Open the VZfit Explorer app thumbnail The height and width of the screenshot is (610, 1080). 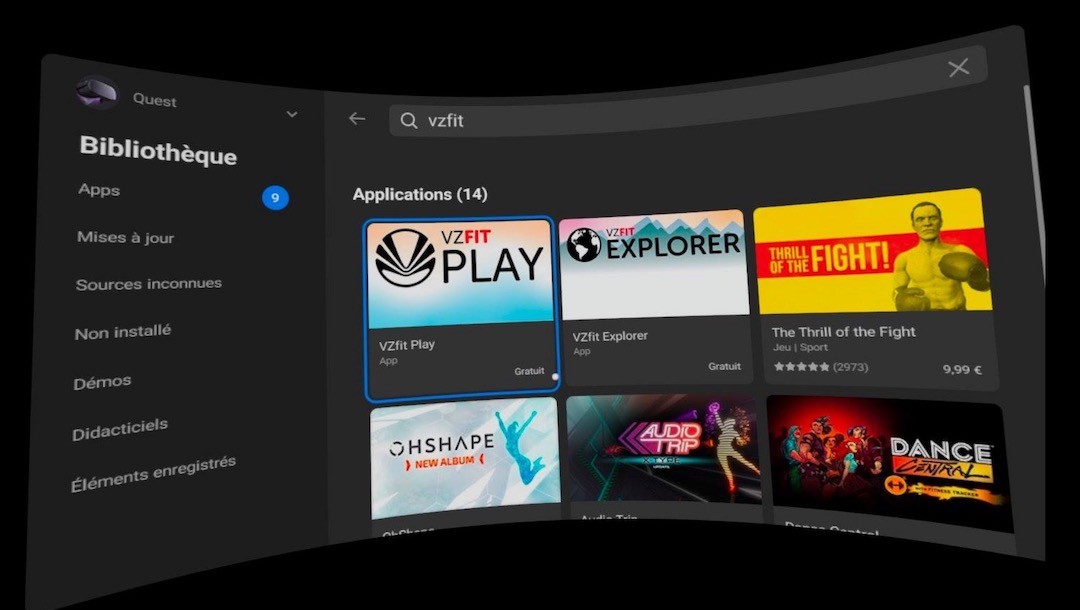pos(654,265)
